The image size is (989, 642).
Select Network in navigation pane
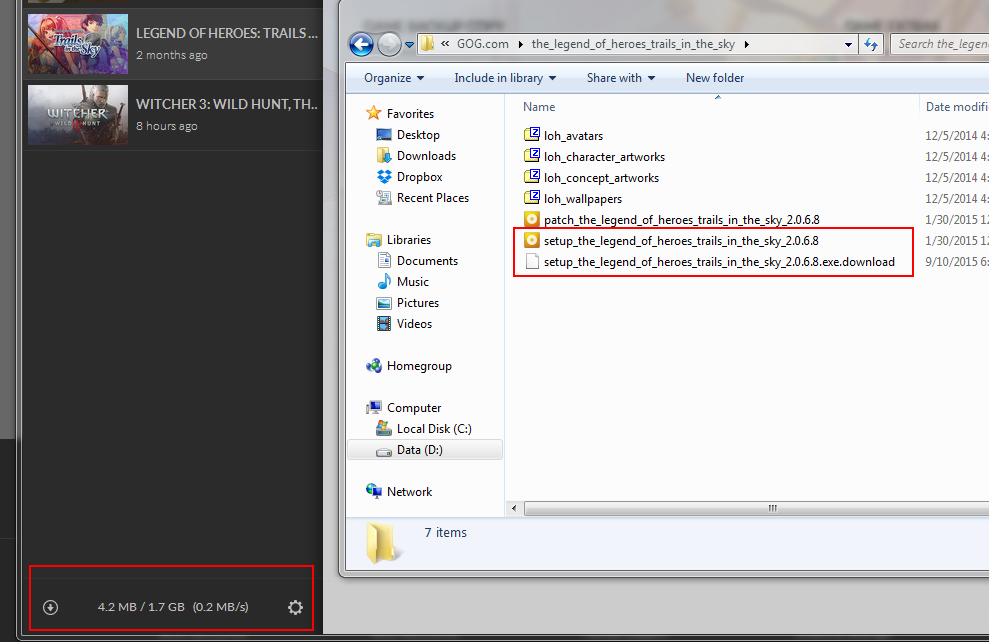click(409, 491)
